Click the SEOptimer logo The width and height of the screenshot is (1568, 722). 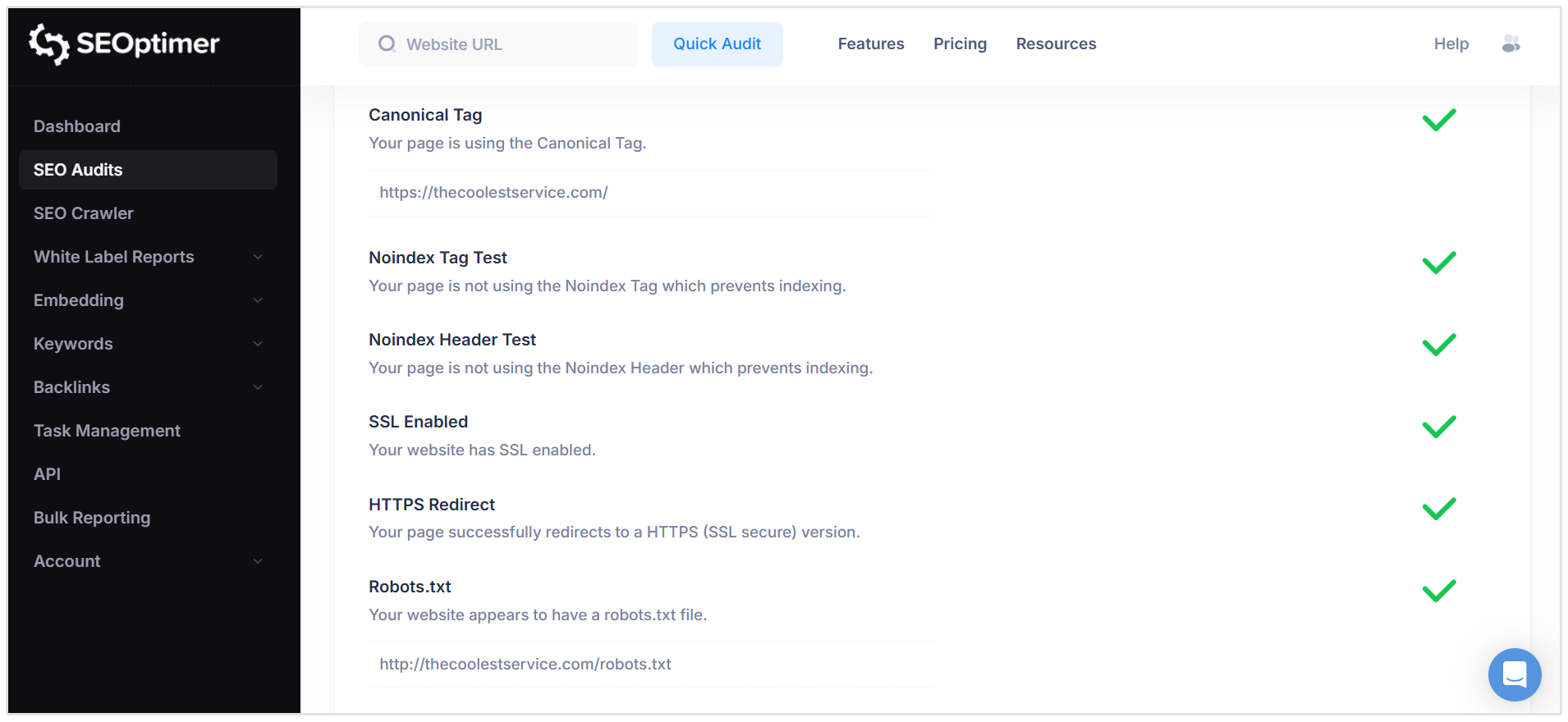124,43
